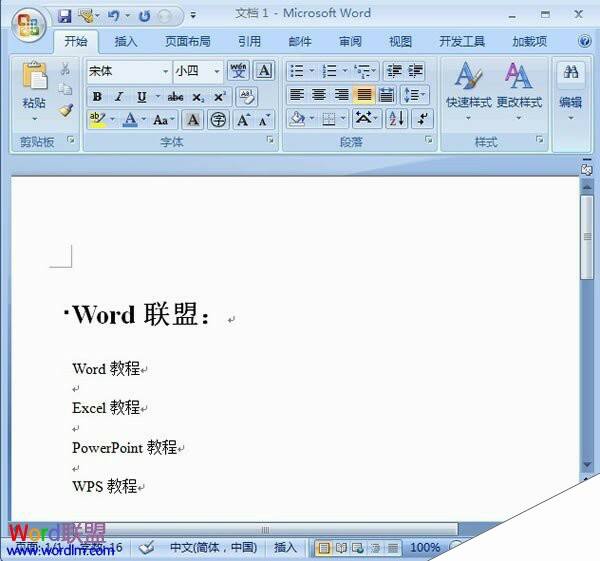Open Change Styles (更改样式) menu
Image resolution: width=600 pixels, height=561 pixels.
519,90
